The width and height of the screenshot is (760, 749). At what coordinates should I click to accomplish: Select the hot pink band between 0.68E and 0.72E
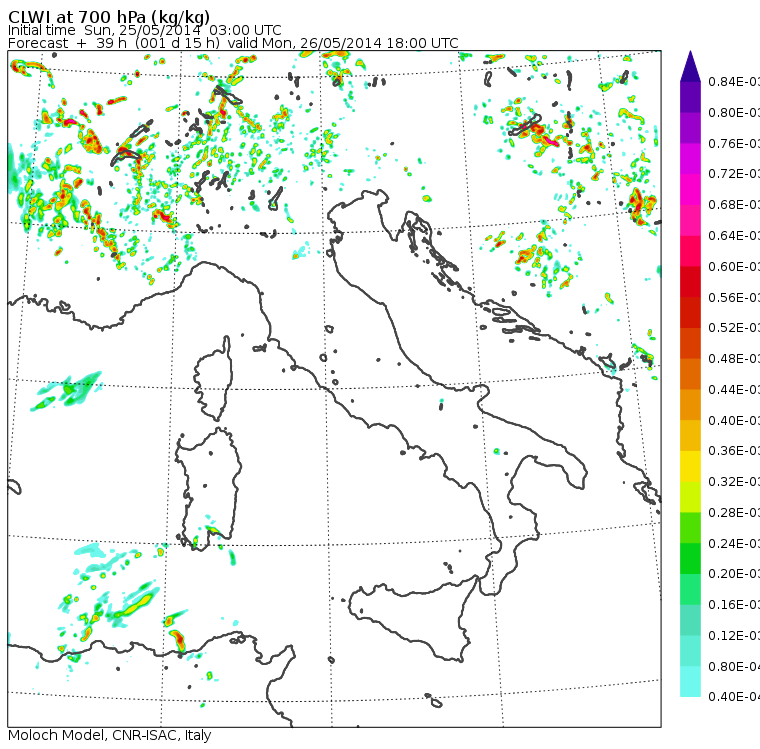coord(690,189)
